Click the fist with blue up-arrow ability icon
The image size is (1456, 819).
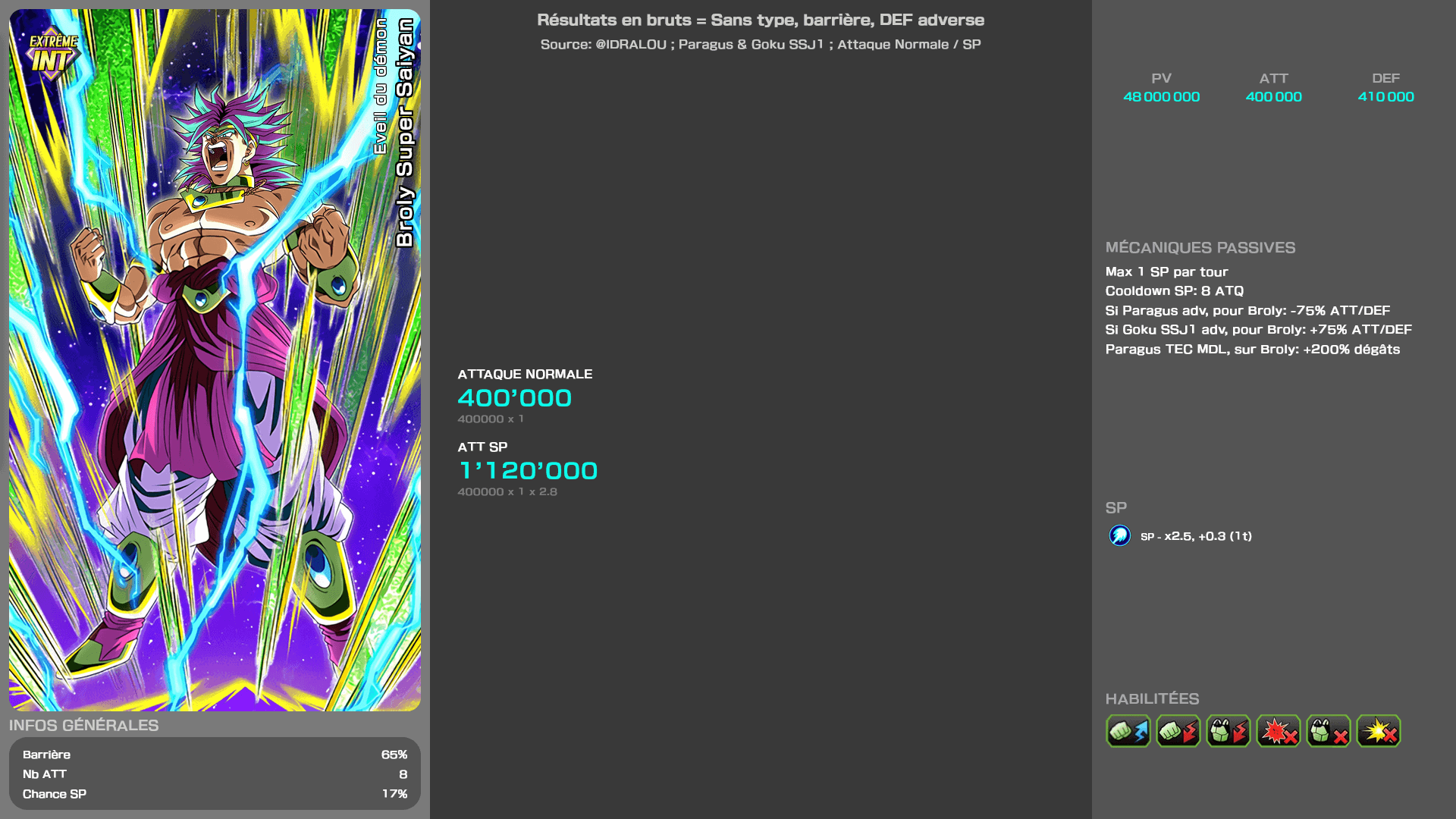tap(1128, 731)
